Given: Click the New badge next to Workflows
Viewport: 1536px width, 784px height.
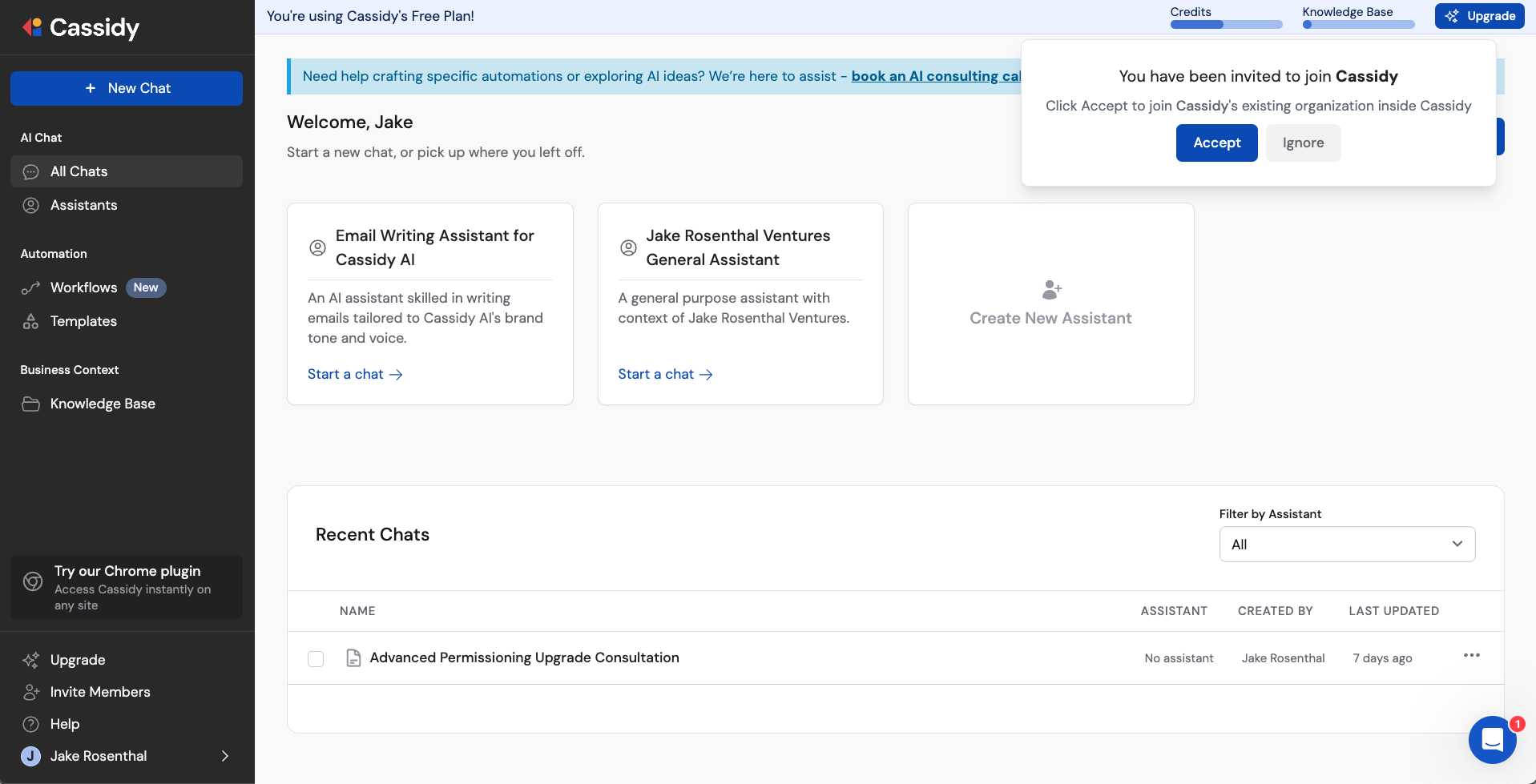Looking at the screenshot, I should click(x=146, y=288).
